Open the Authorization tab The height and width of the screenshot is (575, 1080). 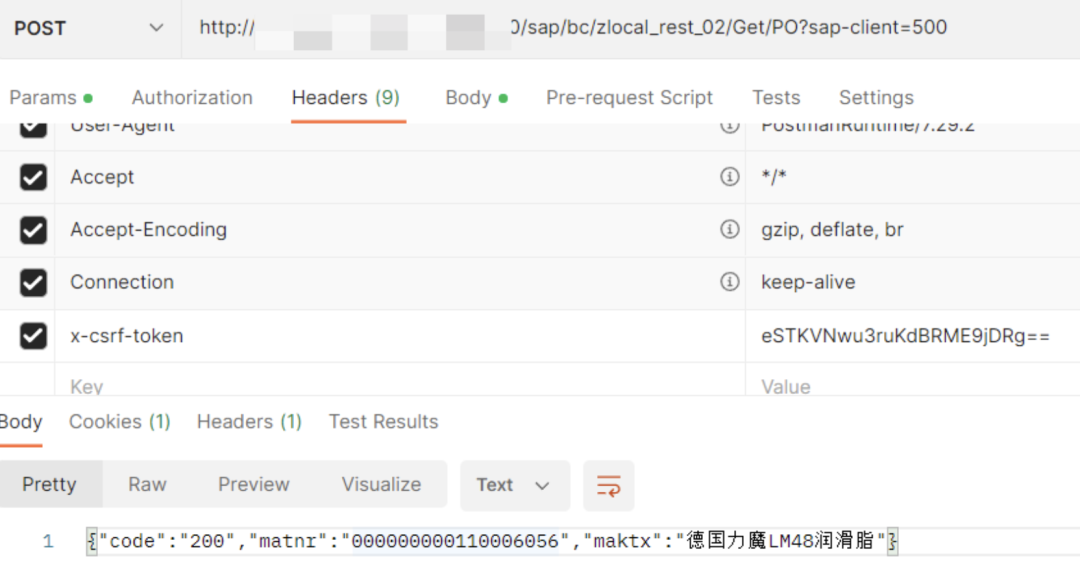192,98
